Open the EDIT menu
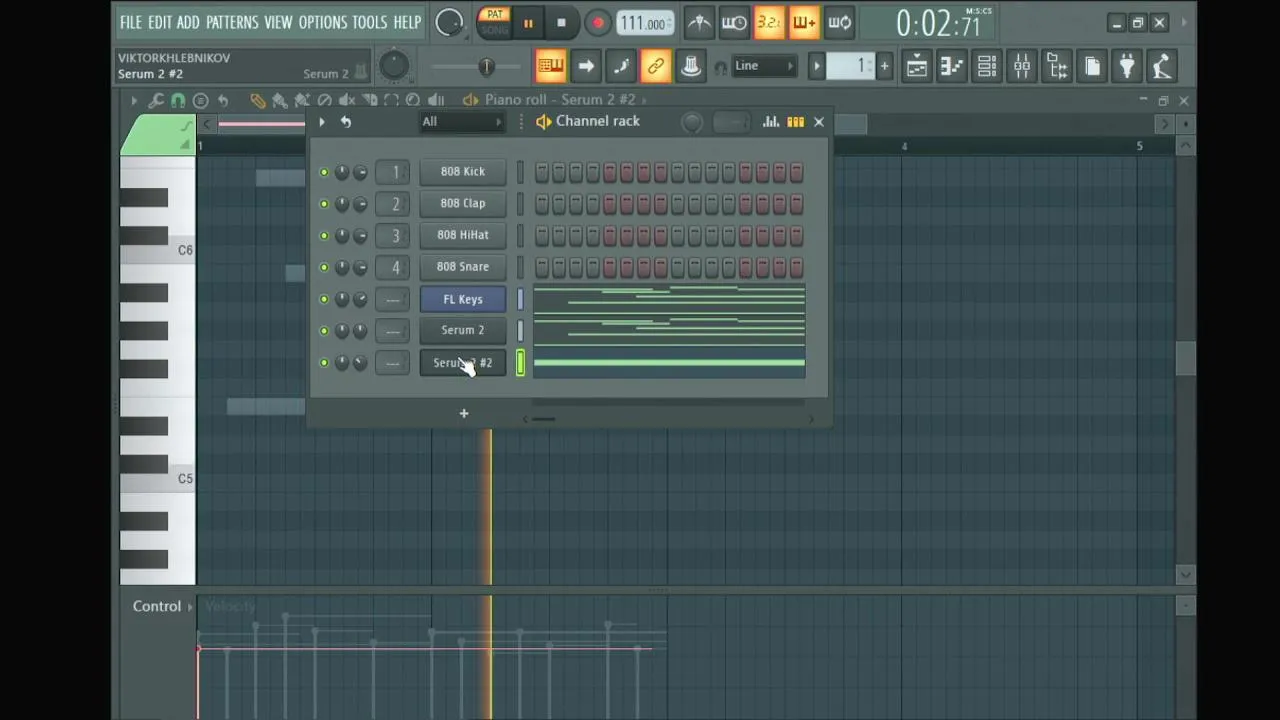1280x720 pixels. pyautogui.click(x=160, y=22)
